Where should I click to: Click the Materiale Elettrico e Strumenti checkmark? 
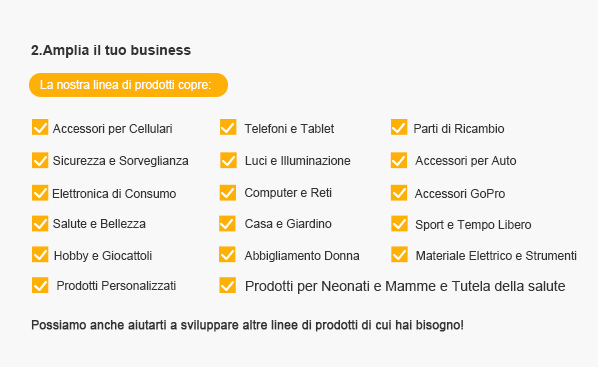[399, 254]
